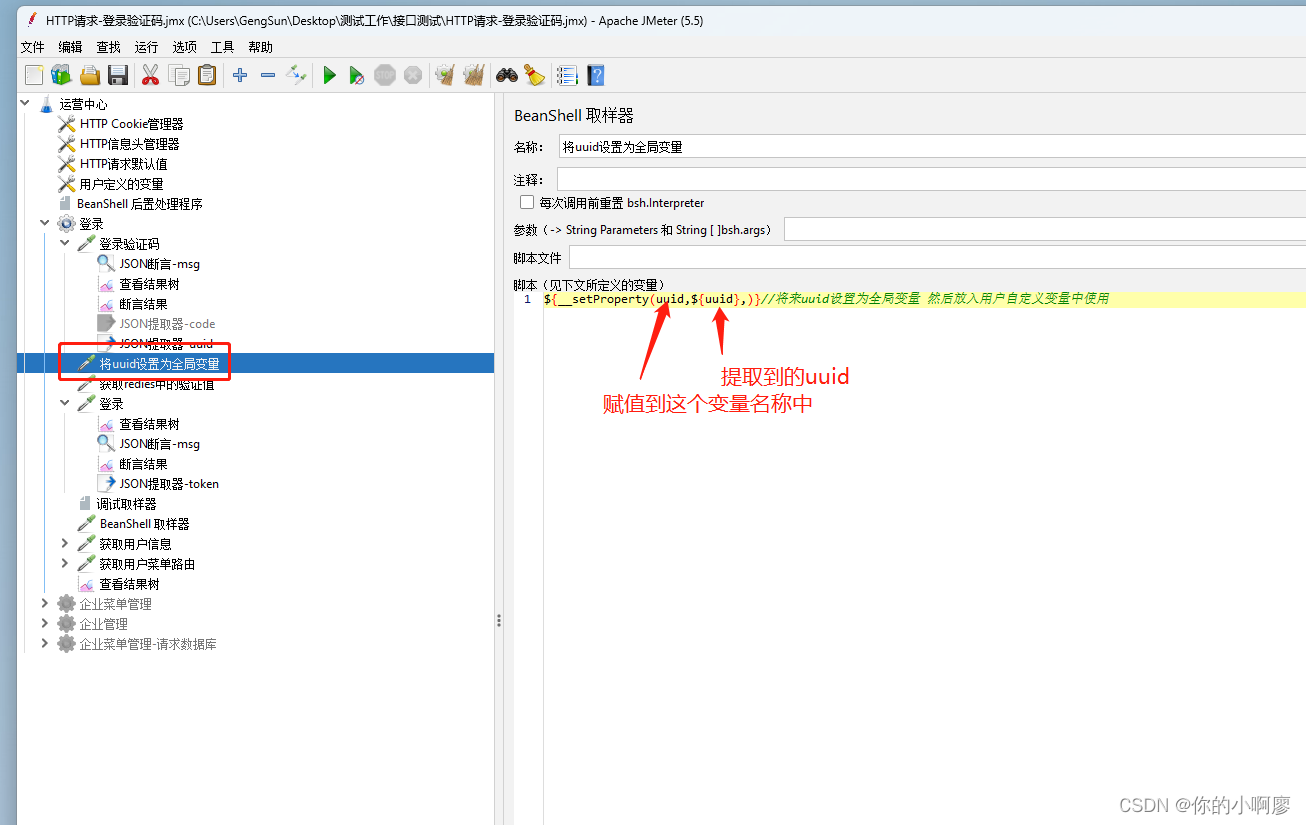1306x825 pixels.
Task: Click the 注释 comment input field
Action: tap(932, 180)
